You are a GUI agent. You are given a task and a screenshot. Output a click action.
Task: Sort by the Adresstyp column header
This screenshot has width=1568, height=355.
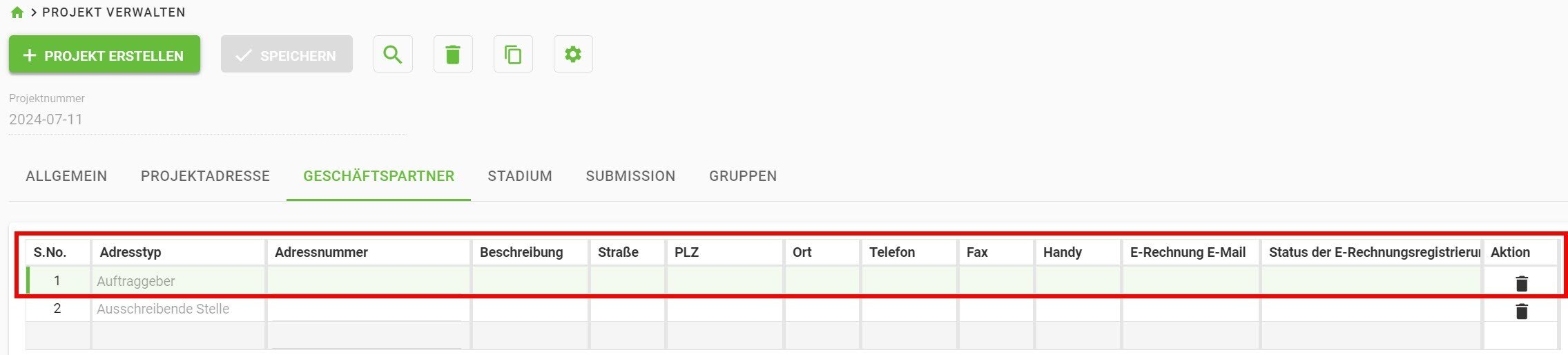coord(130,252)
